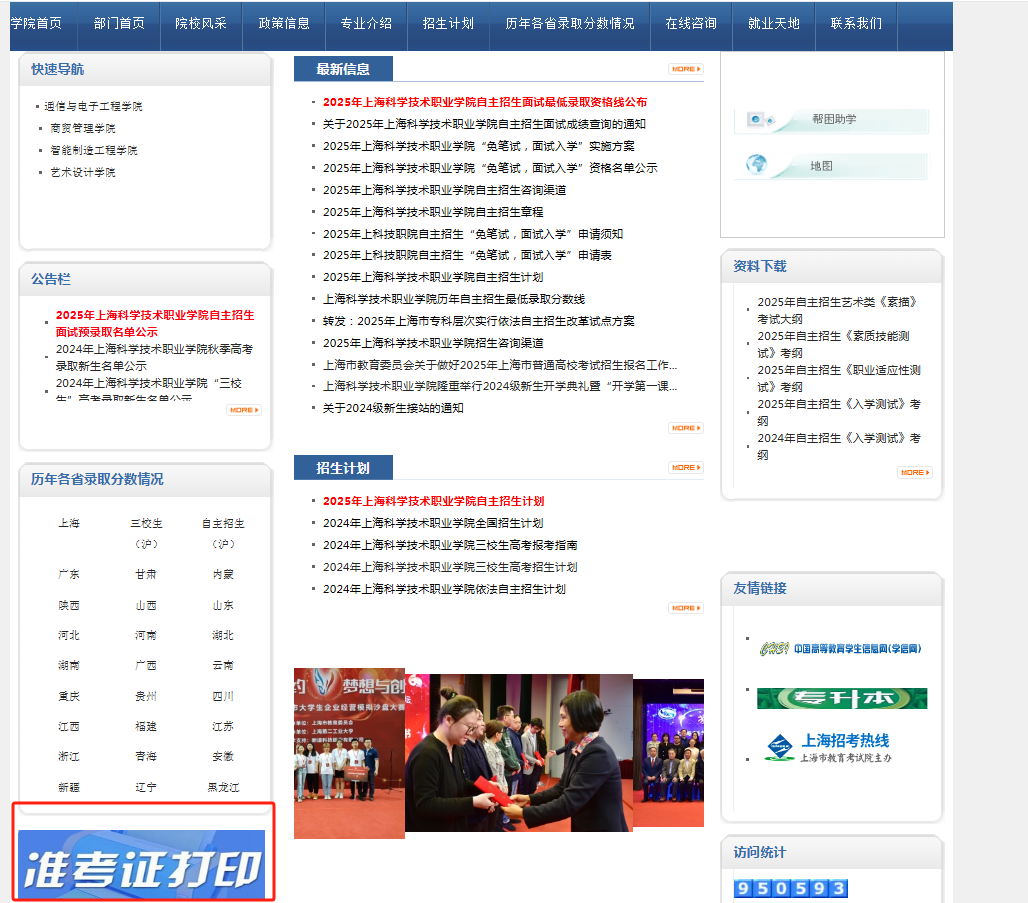Click MORE beside the 最新信息 heading
This screenshot has width=1028, height=903.
pos(685,69)
